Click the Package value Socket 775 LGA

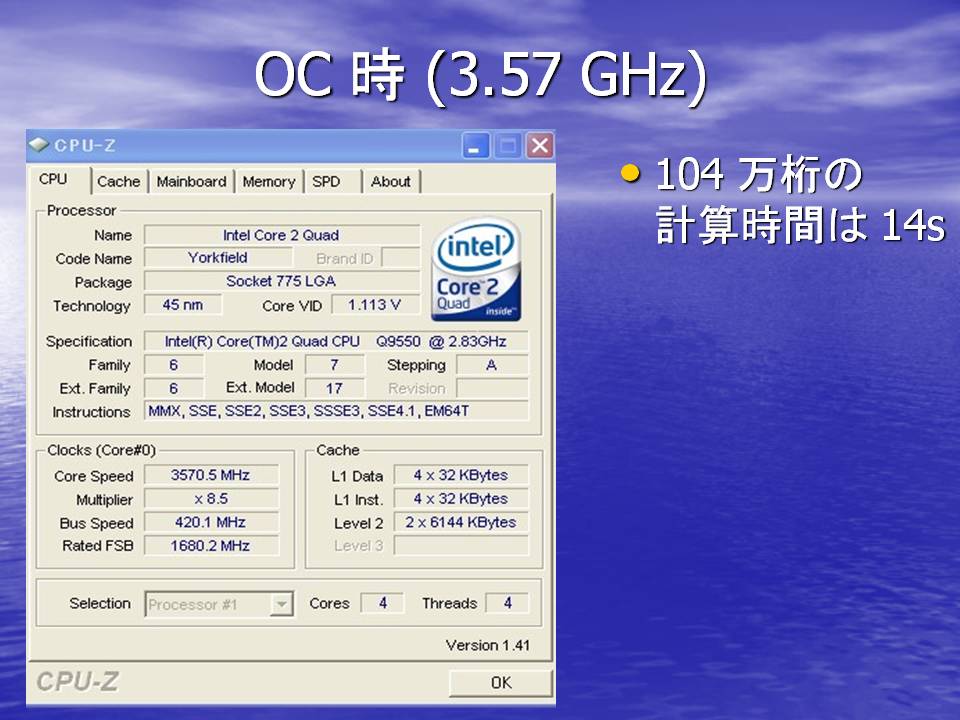282,281
